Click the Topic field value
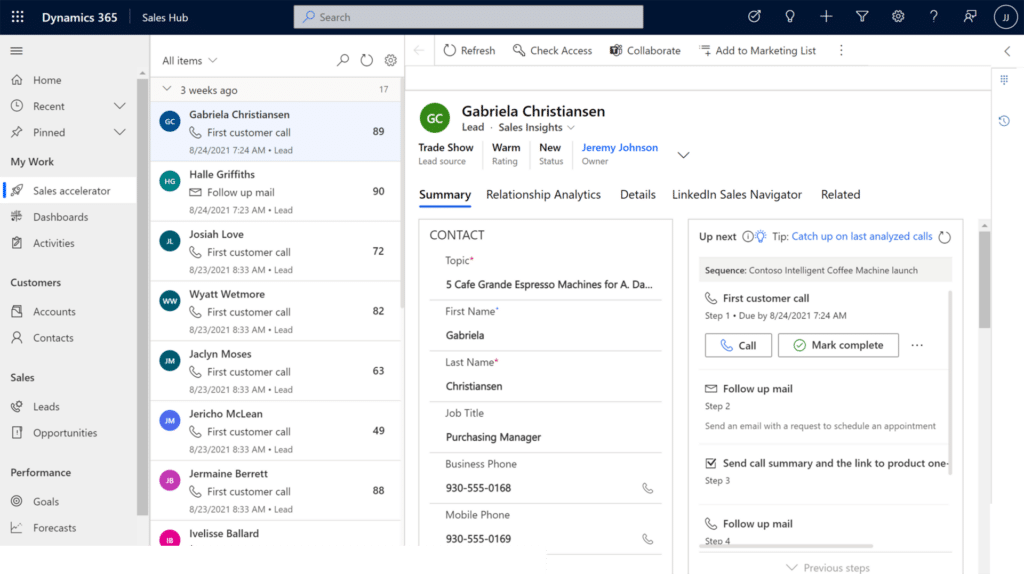The height and width of the screenshot is (574, 1024). pos(549,285)
